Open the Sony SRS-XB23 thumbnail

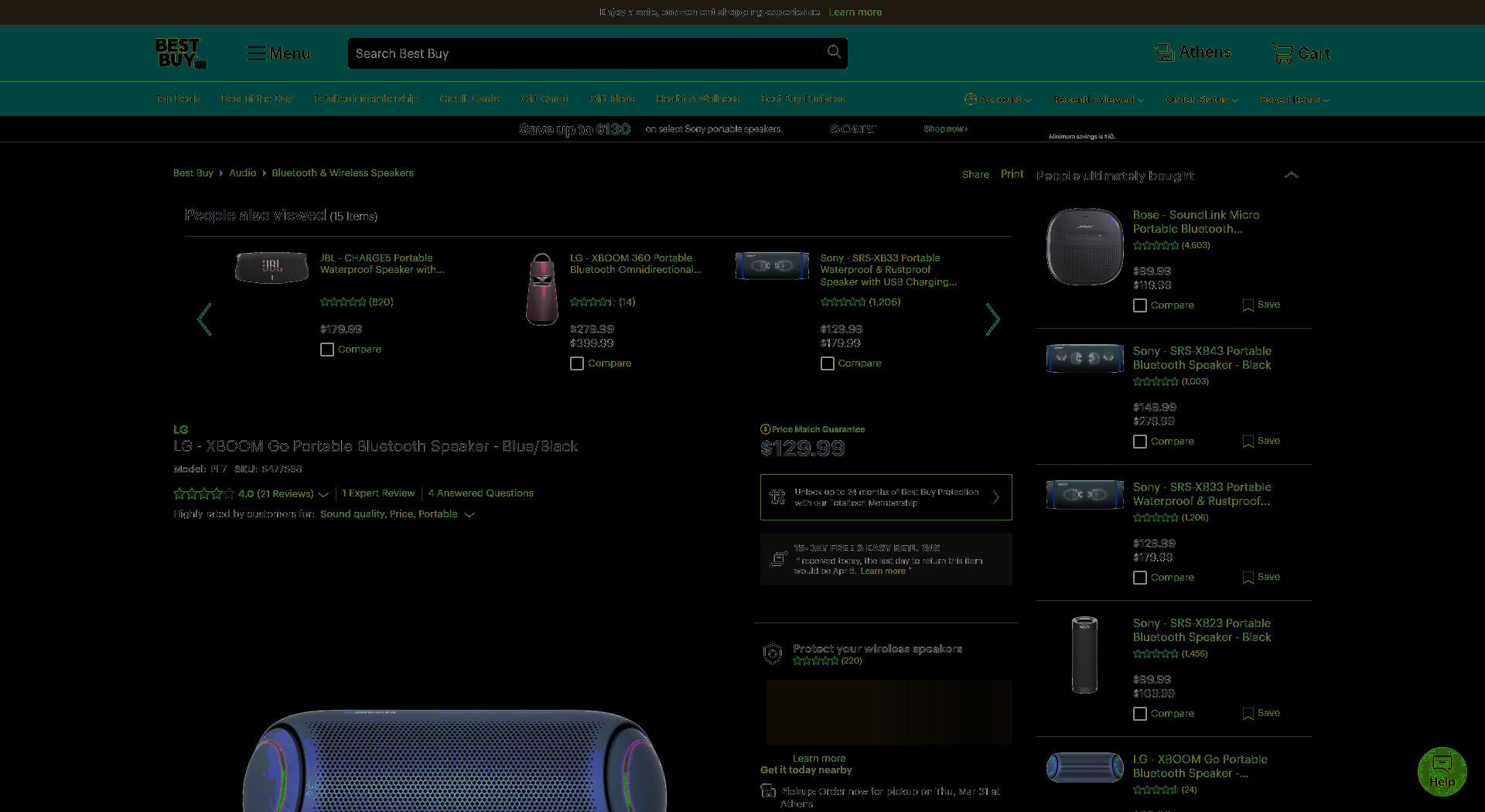[1084, 654]
